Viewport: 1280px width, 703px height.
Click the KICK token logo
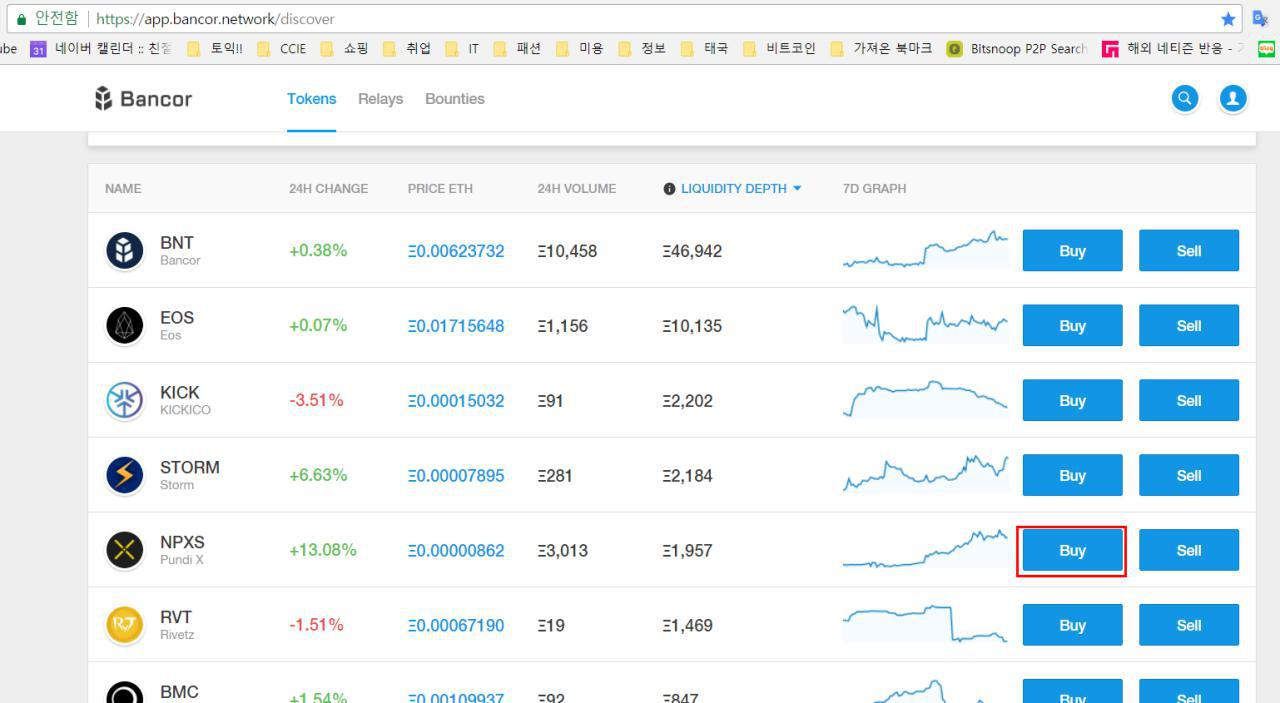(125, 400)
